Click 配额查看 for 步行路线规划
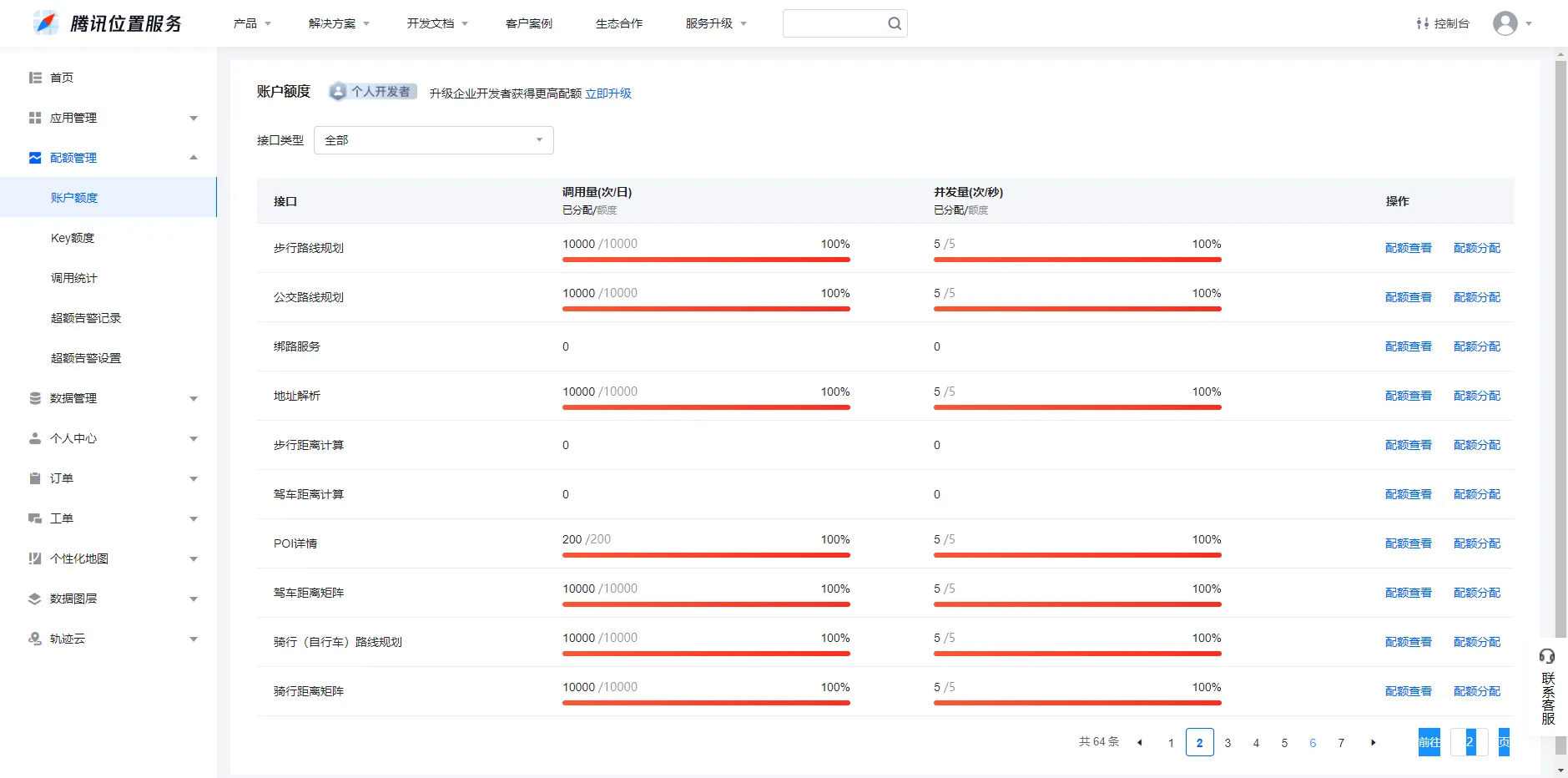 (1409, 248)
